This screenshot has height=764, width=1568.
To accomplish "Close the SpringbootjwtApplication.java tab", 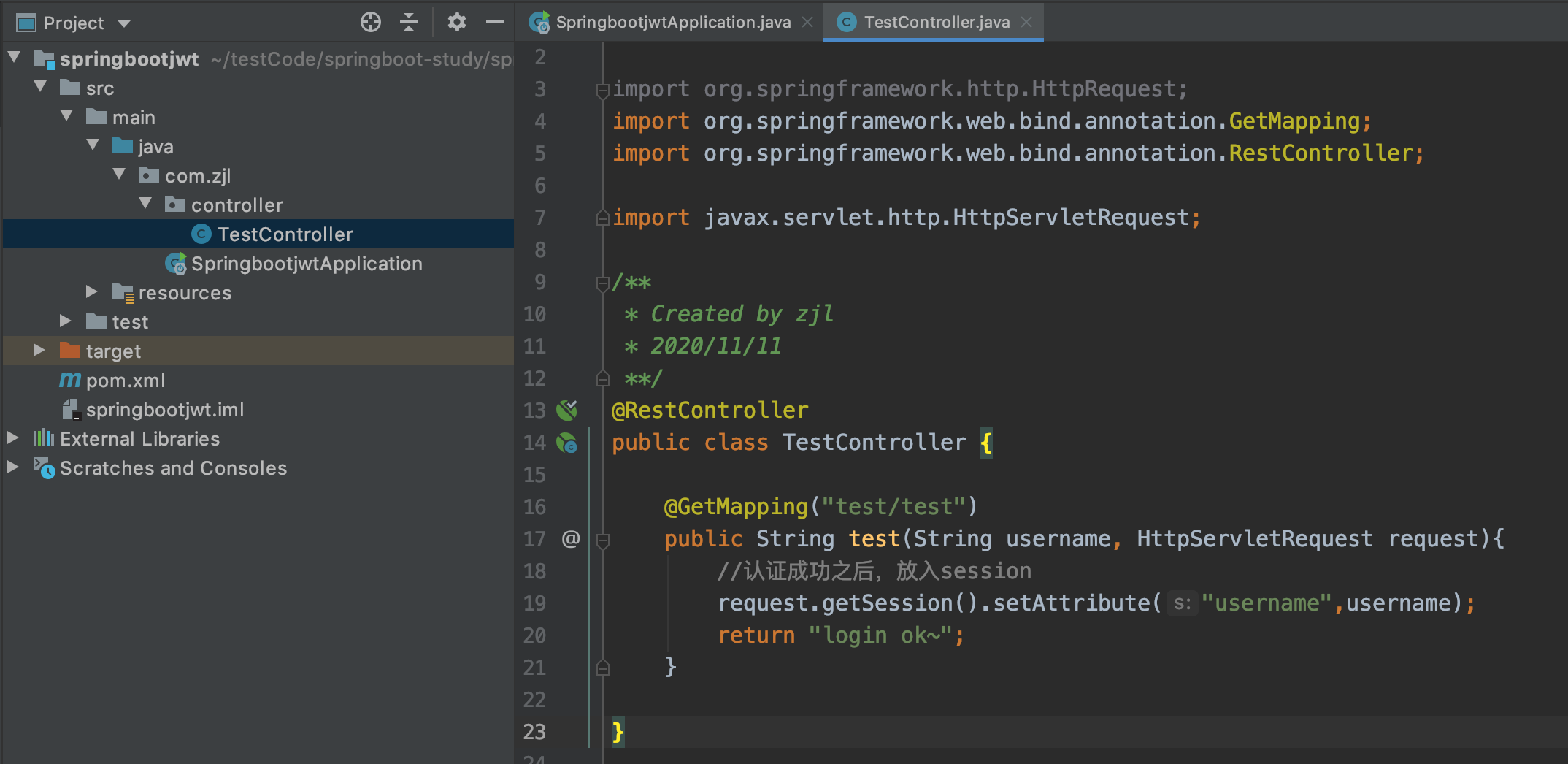I will (x=807, y=22).
